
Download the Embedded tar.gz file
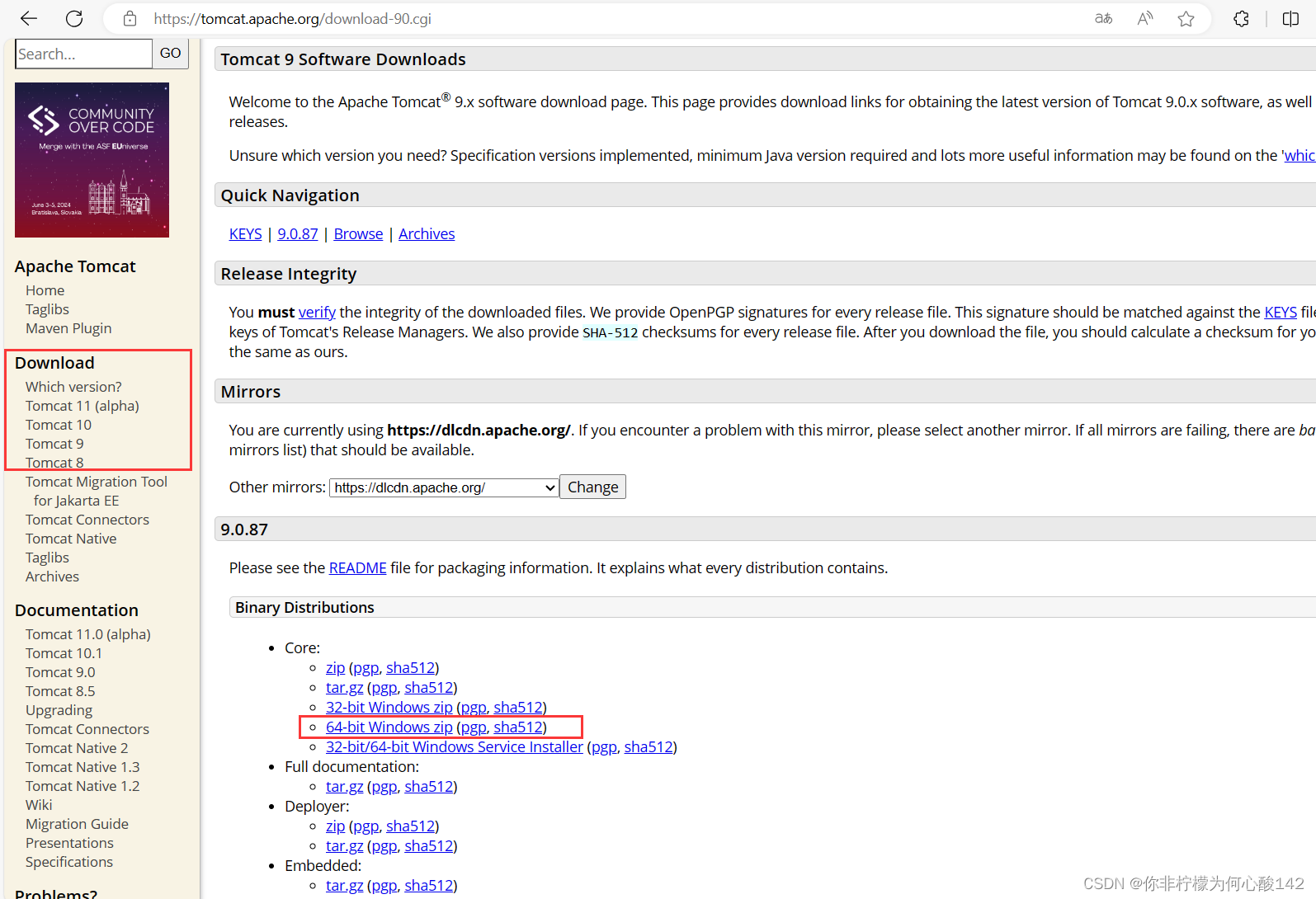pos(344,886)
